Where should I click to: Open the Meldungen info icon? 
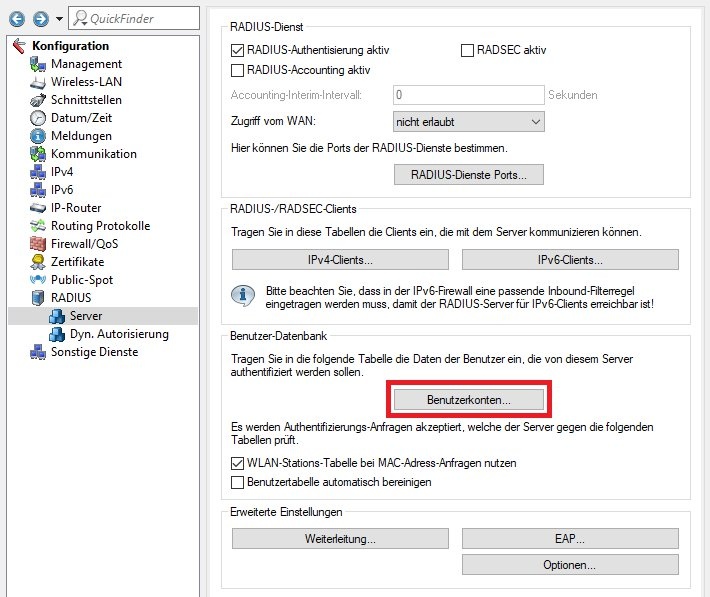point(38,136)
